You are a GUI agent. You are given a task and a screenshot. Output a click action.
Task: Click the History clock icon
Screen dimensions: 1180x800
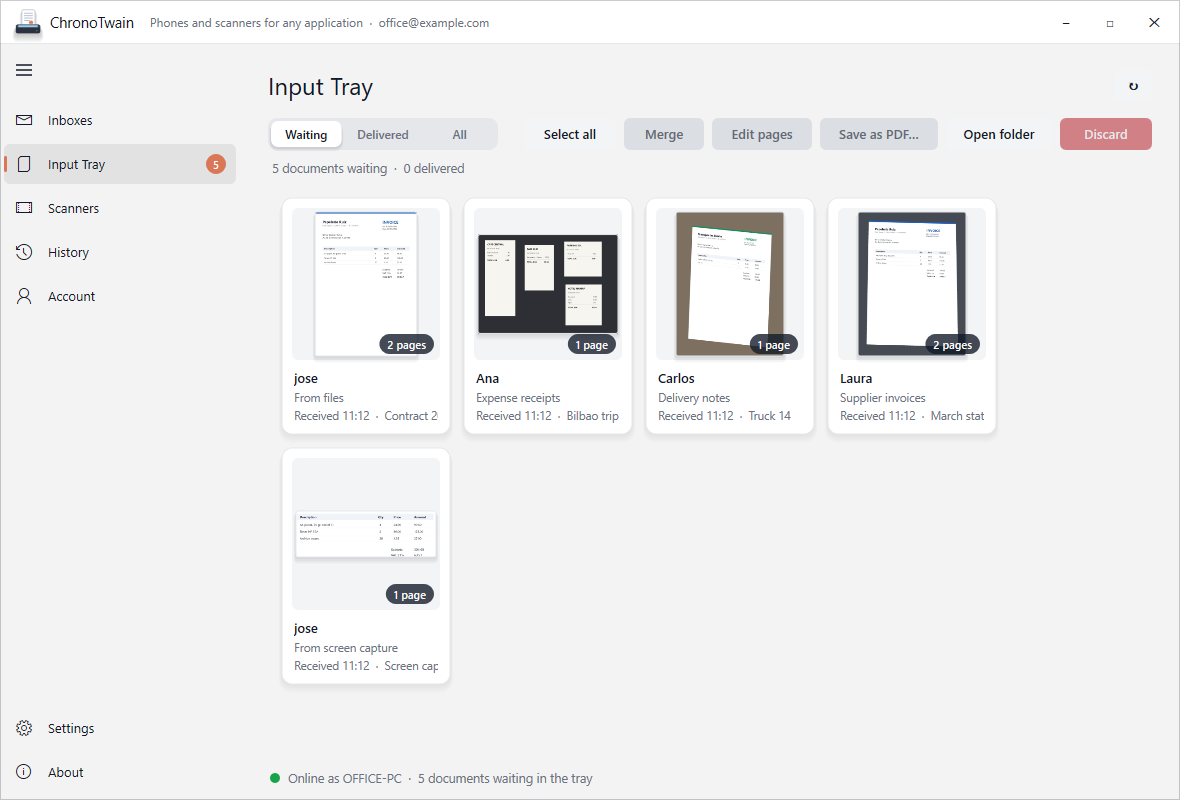pos(24,252)
